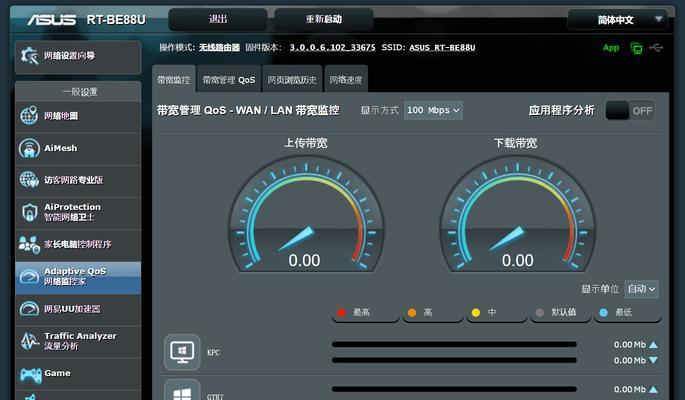This screenshot has width=685, height=400.
Task: Click the General settings section header
Action: pos(78,92)
